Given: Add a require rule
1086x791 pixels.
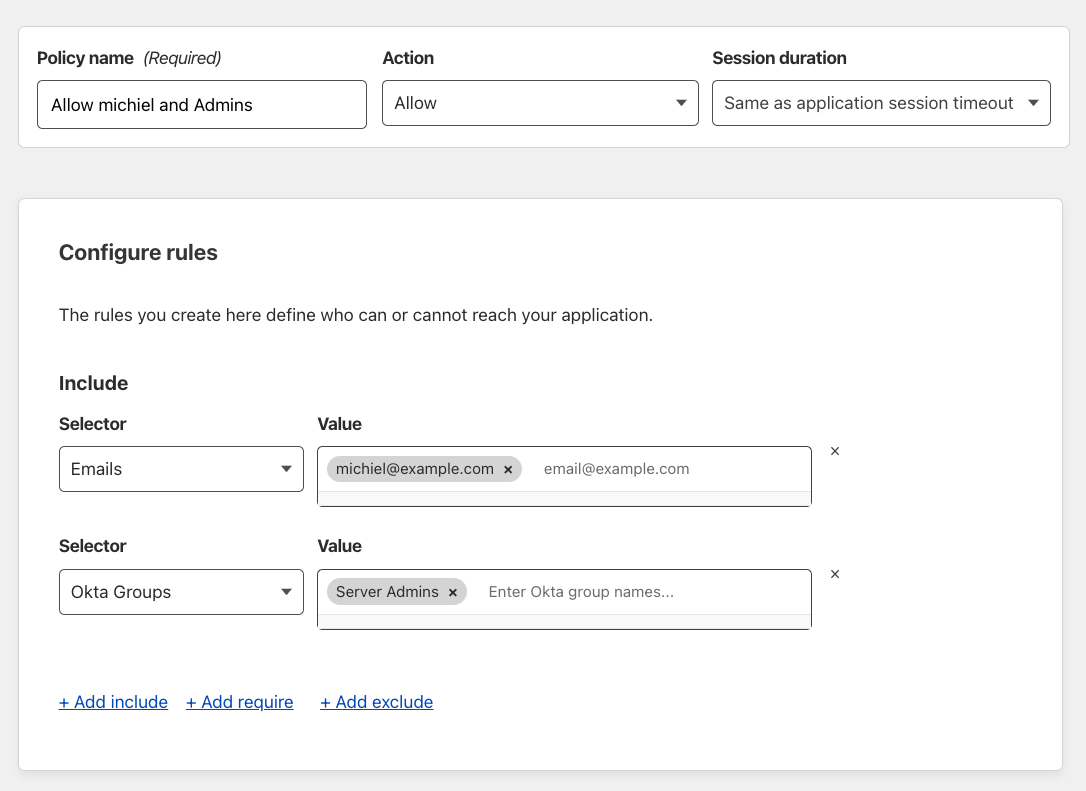Looking at the screenshot, I should (x=239, y=701).
